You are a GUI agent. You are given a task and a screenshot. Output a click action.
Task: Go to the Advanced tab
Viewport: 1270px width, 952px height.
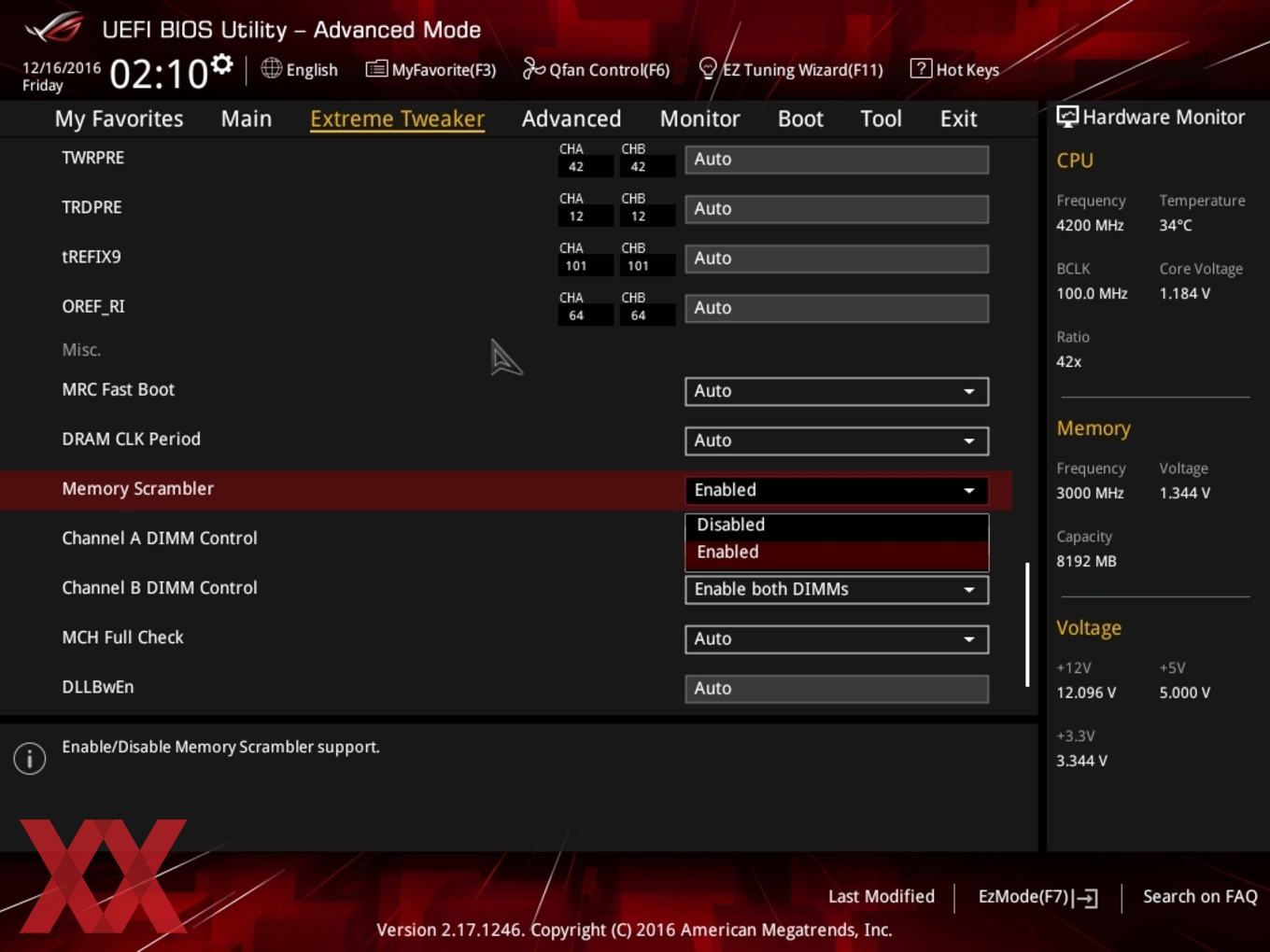click(571, 119)
